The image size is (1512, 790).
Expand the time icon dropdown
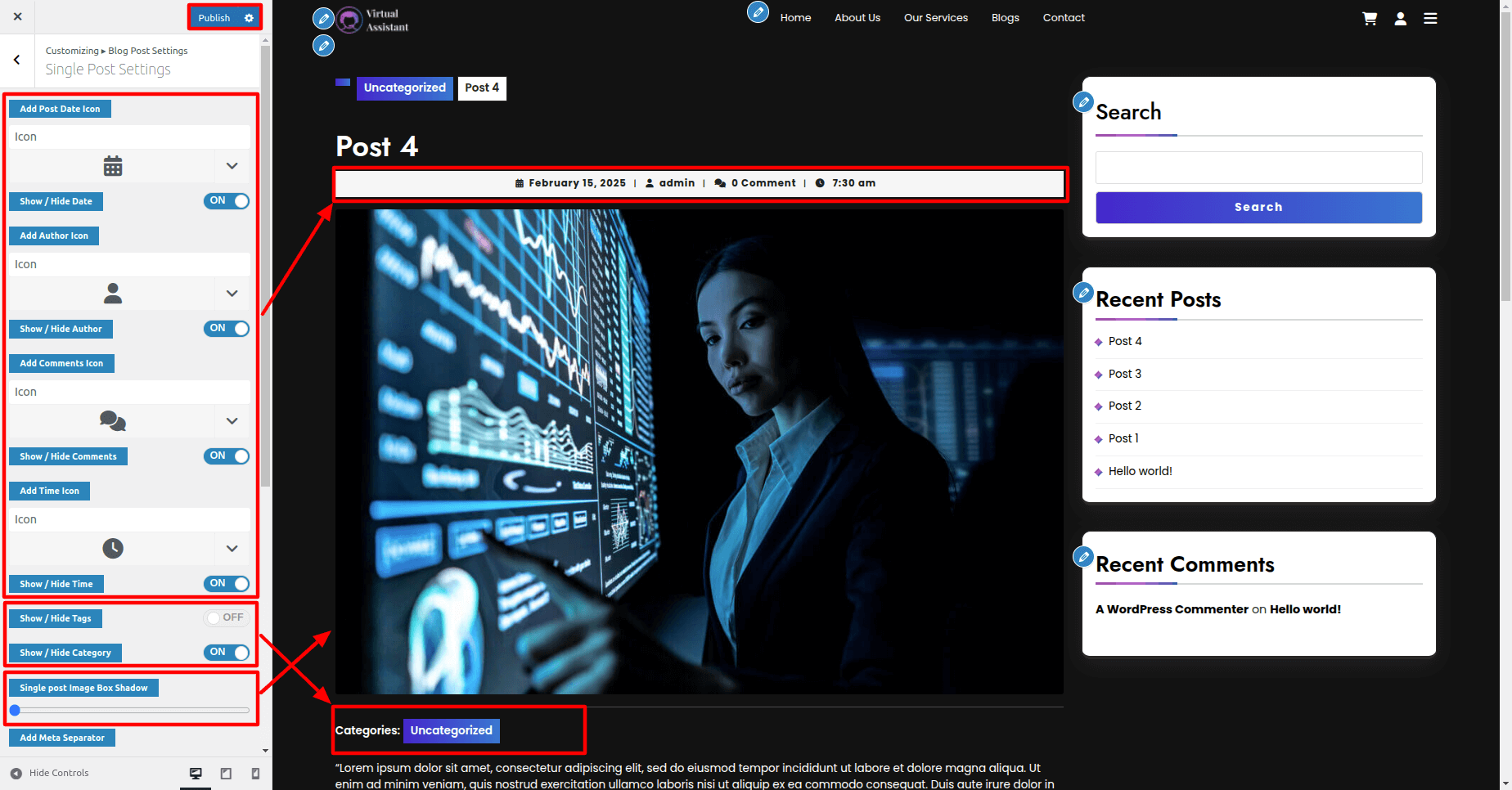coord(232,549)
